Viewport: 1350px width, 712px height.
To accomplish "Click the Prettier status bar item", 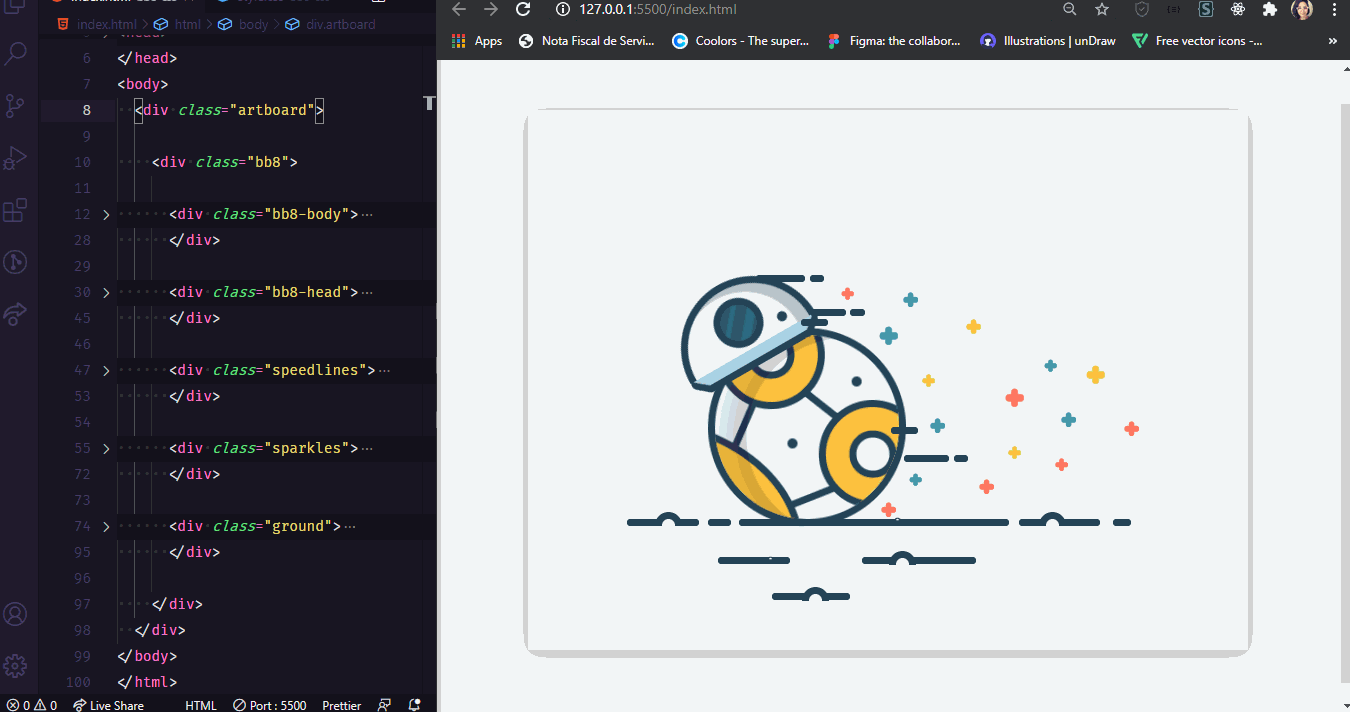I will [342, 705].
